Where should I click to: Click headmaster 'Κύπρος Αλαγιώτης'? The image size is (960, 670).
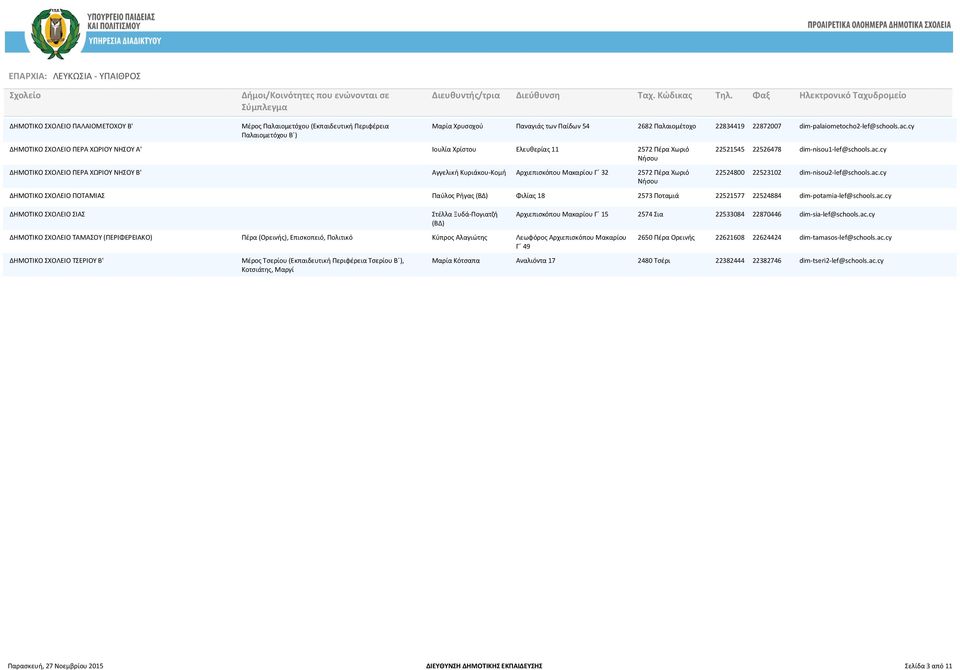pyautogui.click(x=459, y=238)
